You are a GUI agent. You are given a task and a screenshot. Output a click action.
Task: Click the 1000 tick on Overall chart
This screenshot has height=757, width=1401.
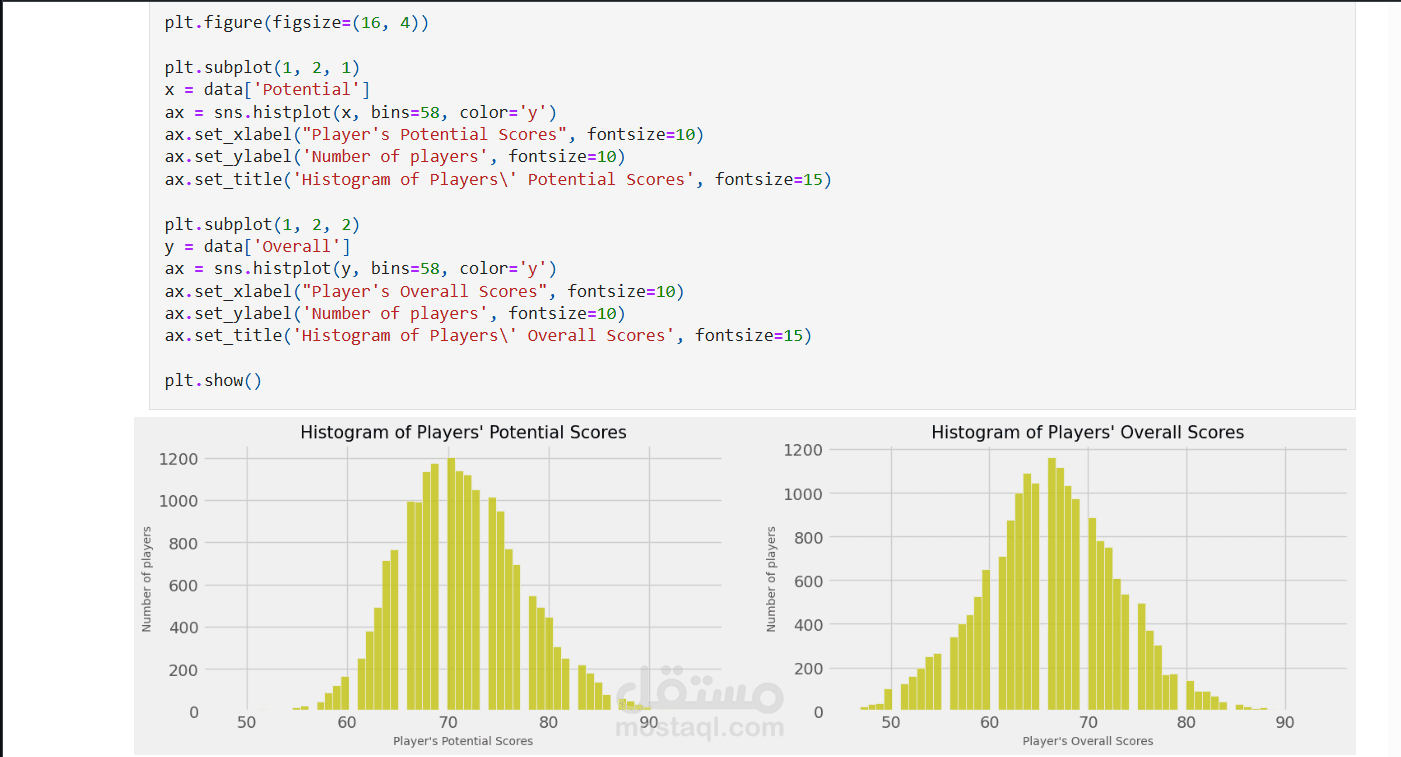802,494
